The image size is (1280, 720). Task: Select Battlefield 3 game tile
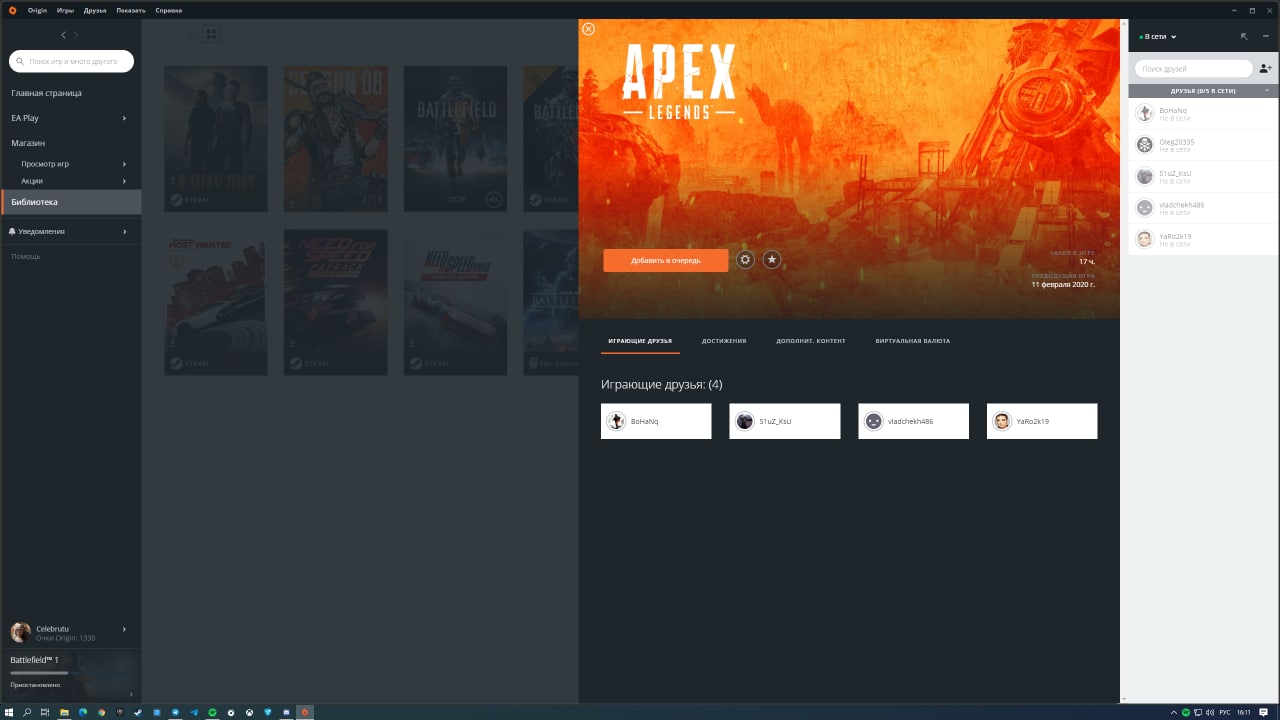click(x=455, y=139)
